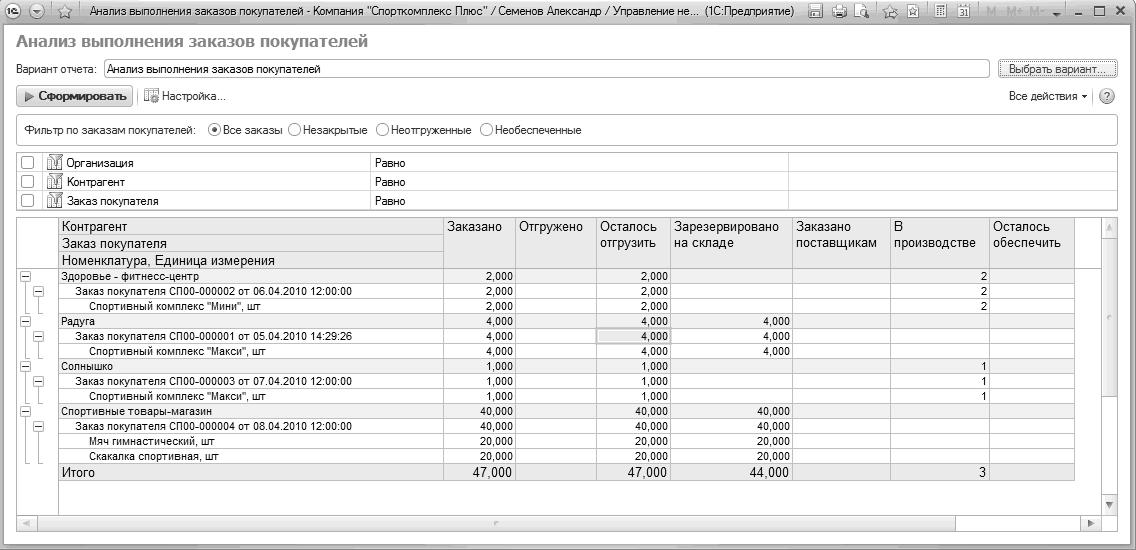Select the Все заказы radio button
This screenshot has width=1136, height=550.
(214, 130)
